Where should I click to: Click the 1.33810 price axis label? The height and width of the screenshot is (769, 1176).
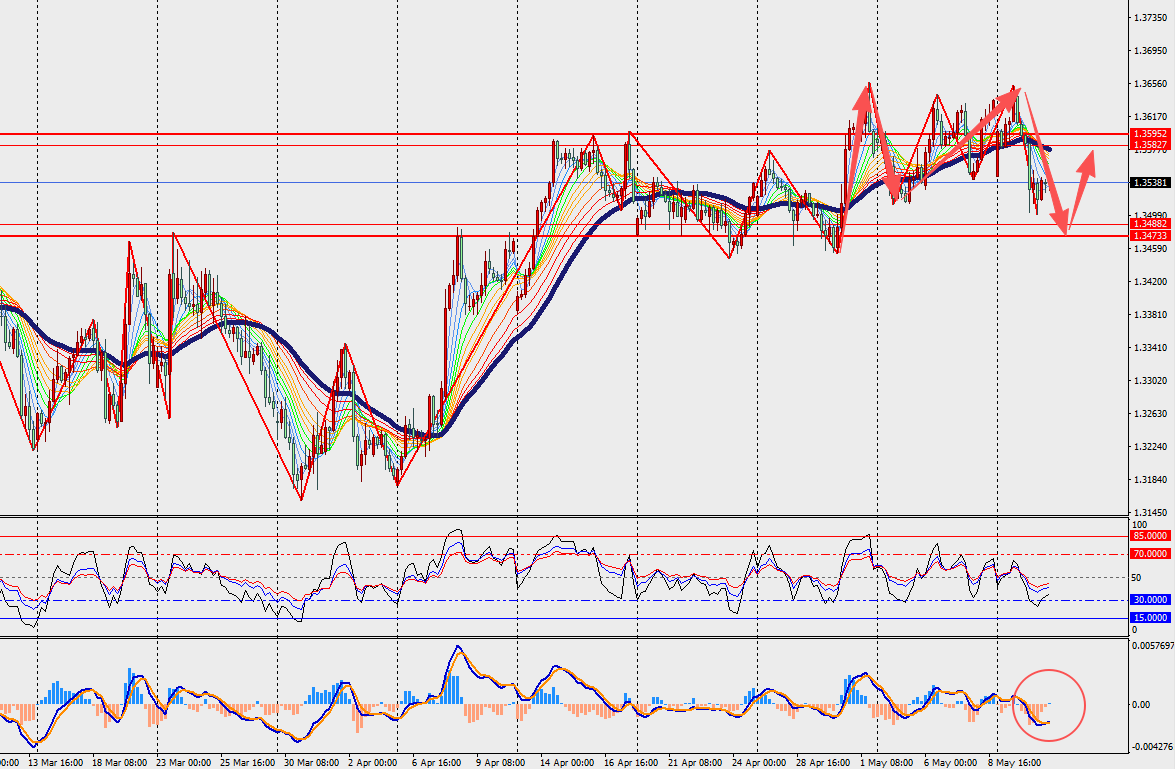(1150, 315)
